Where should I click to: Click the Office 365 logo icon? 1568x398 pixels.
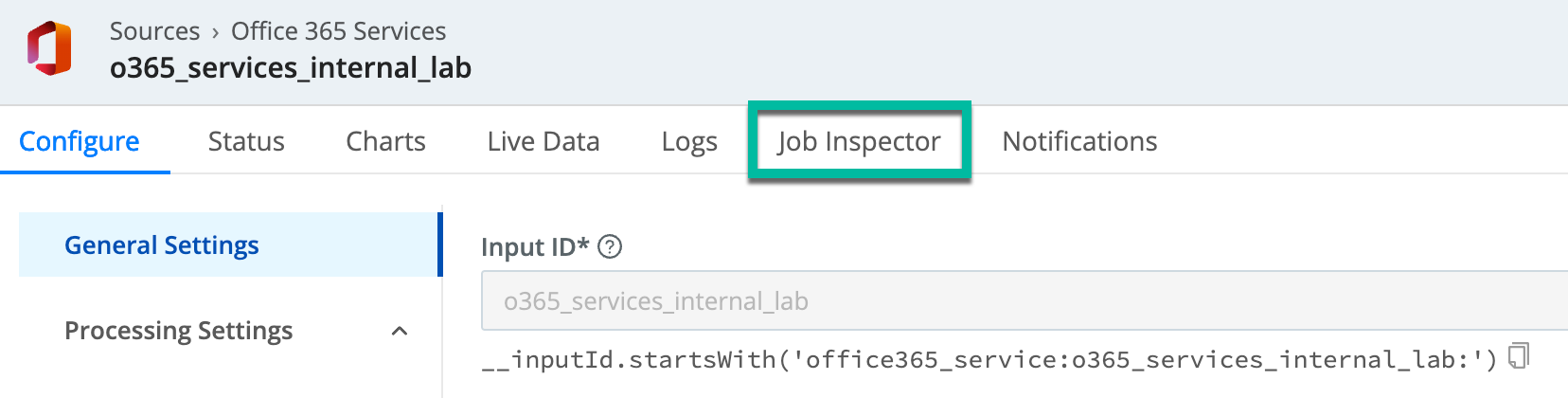point(49,48)
